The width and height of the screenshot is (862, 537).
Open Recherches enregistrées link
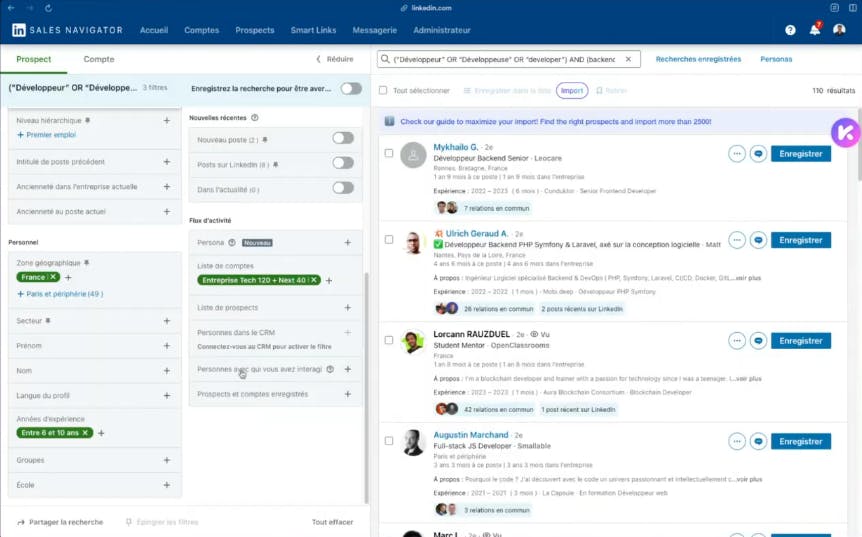(698, 59)
